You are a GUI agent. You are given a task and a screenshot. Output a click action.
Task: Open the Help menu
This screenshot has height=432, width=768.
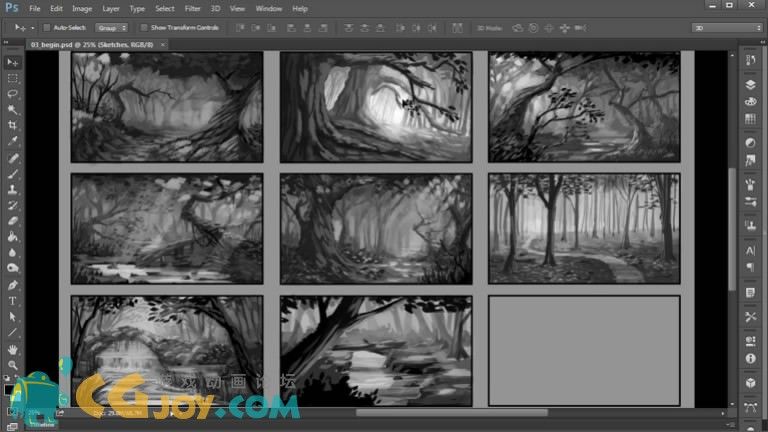coord(300,9)
